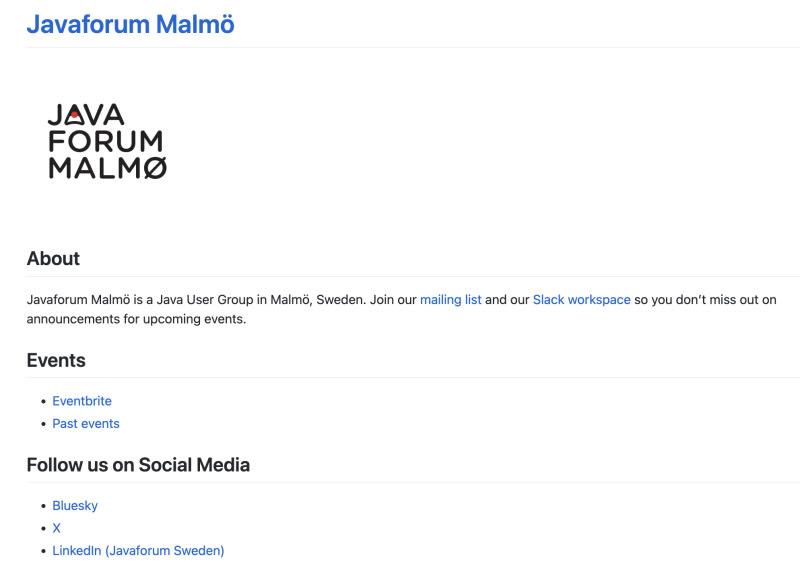This screenshot has width=800, height=576.
Task: Open the Eventbrite events link
Action: (82, 401)
